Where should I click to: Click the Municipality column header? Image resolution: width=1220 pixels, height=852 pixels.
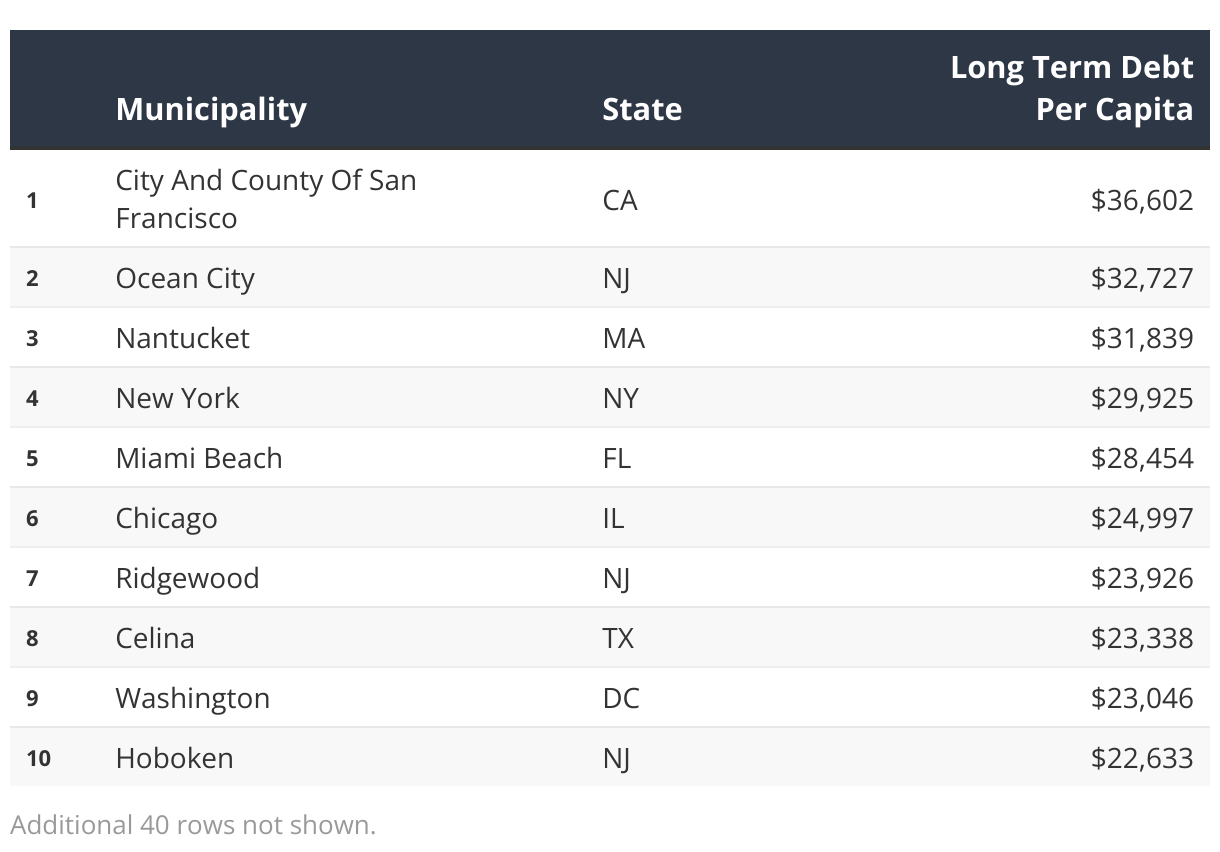pos(211,109)
